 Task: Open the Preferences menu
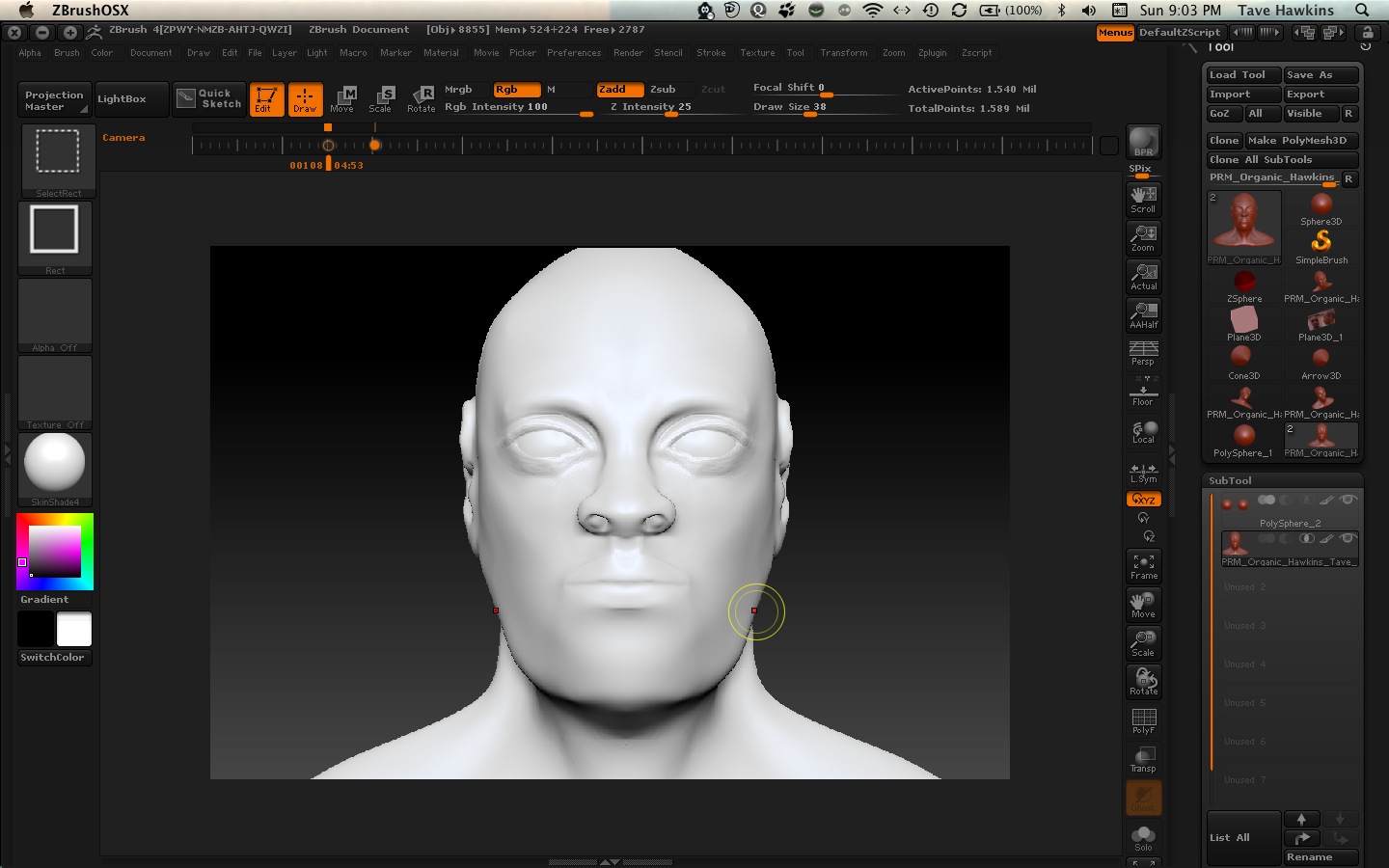(x=574, y=53)
